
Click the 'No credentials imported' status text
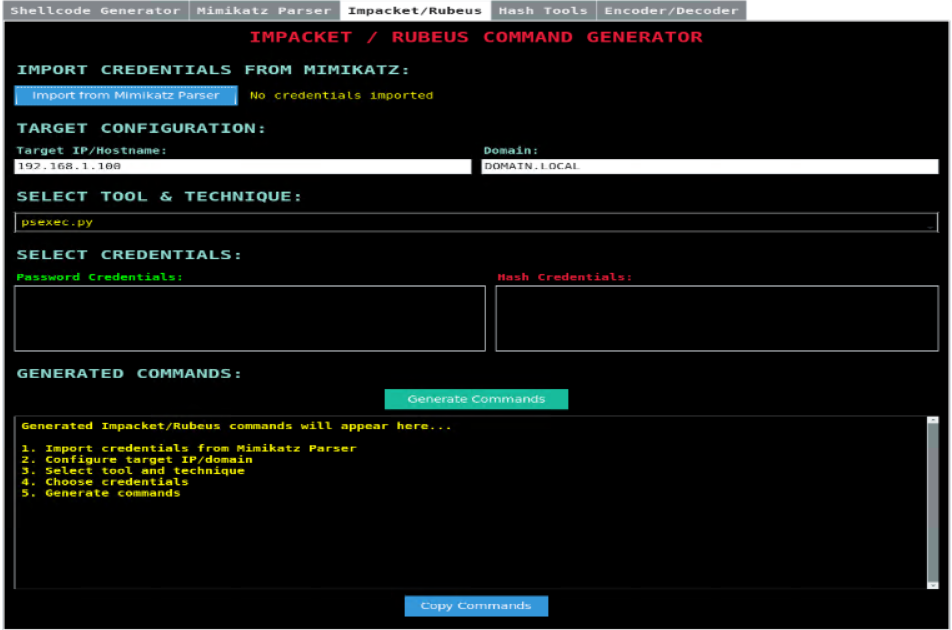tap(341, 95)
